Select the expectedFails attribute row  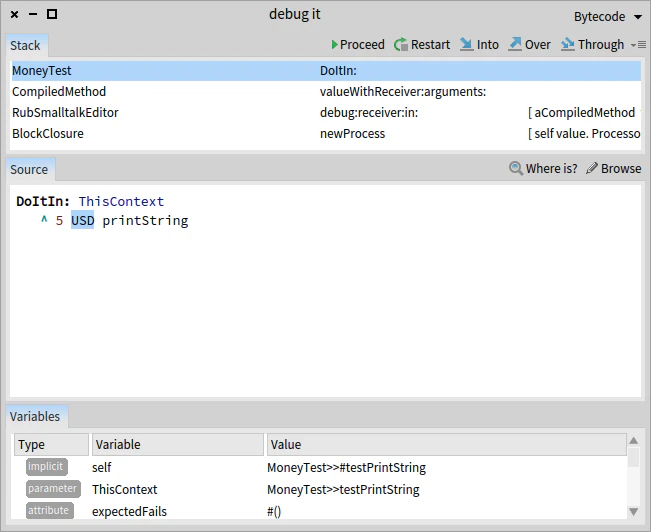[x=319, y=511]
